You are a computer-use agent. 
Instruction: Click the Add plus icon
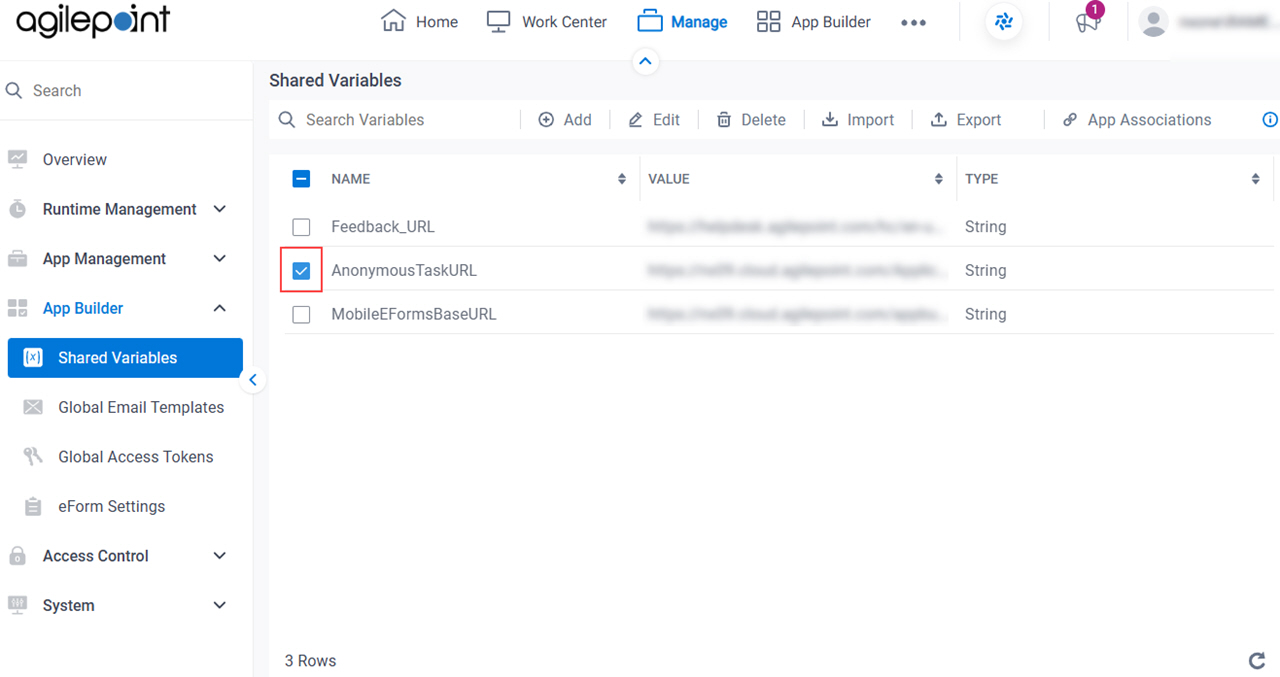click(546, 120)
